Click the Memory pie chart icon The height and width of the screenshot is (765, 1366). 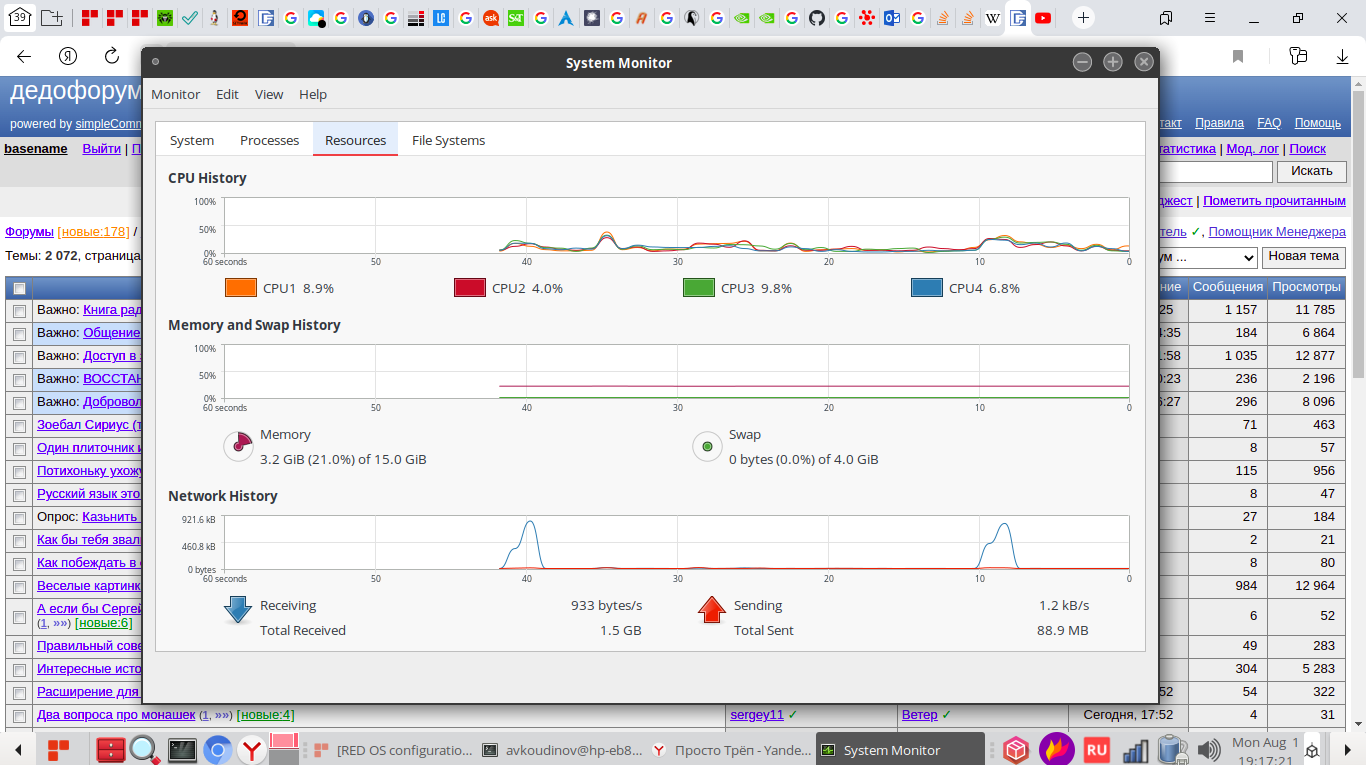tap(238, 446)
